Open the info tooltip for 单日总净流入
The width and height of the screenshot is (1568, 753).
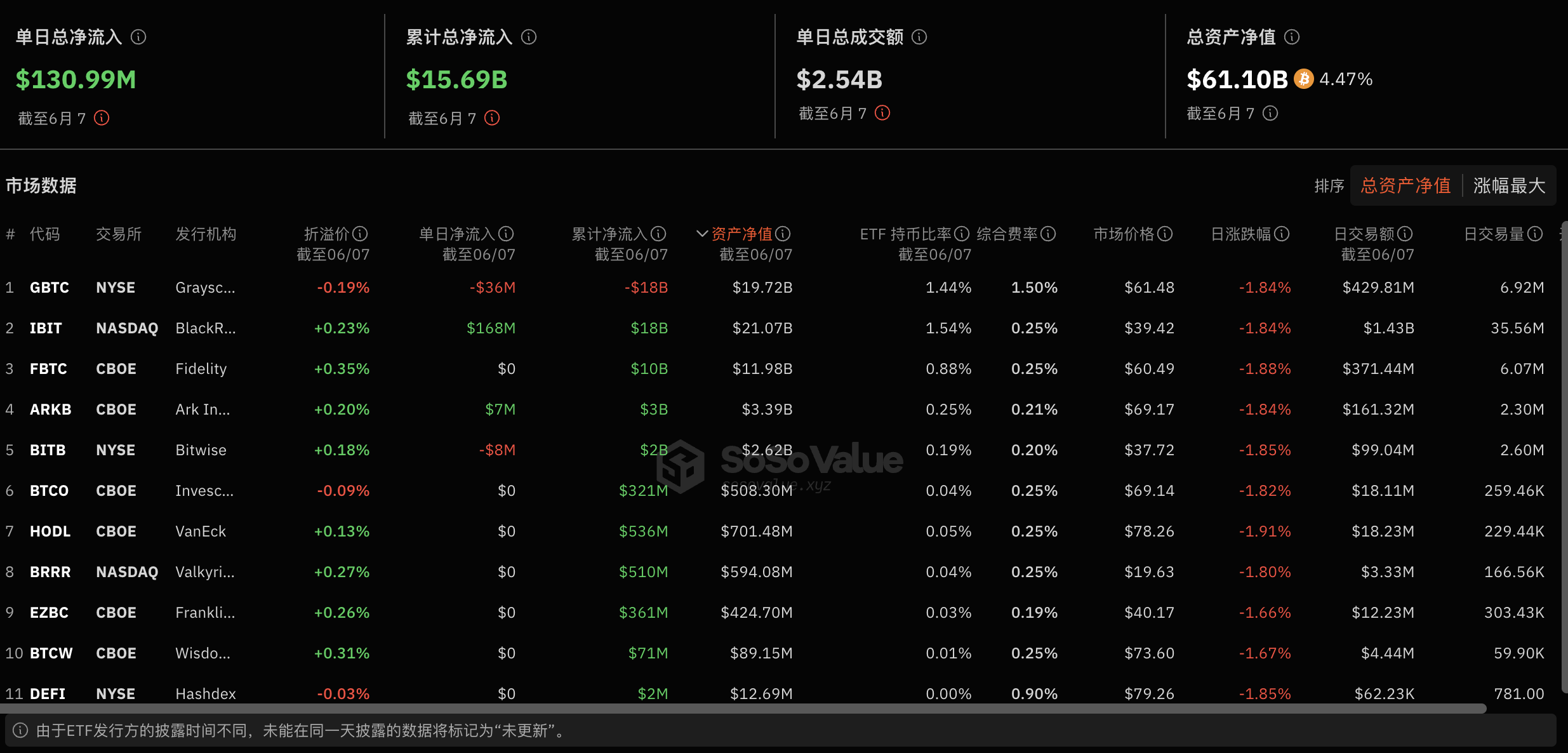[x=140, y=37]
